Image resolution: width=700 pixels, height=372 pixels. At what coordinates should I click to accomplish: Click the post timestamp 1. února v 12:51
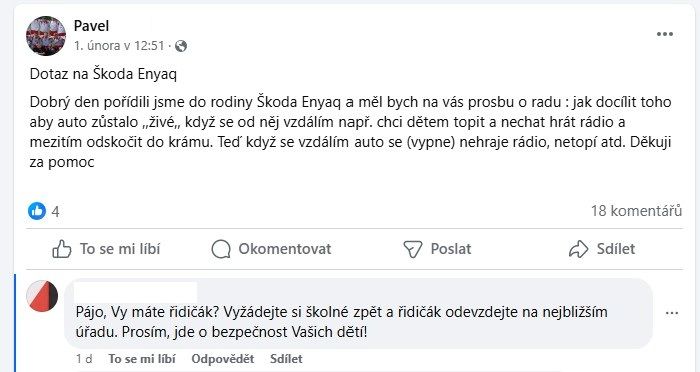pyautogui.click(x=119, y=46)
